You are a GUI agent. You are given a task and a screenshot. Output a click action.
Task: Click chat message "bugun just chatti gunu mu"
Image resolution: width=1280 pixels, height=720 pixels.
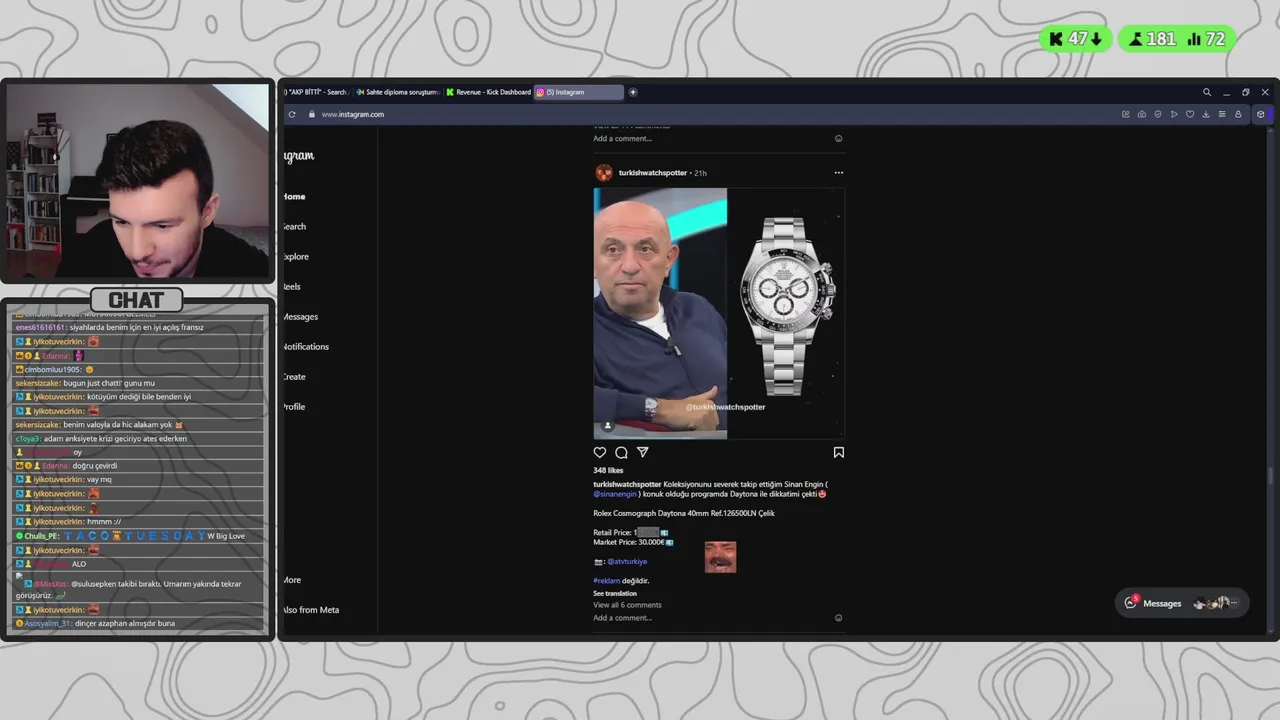(x=109, y=383)
